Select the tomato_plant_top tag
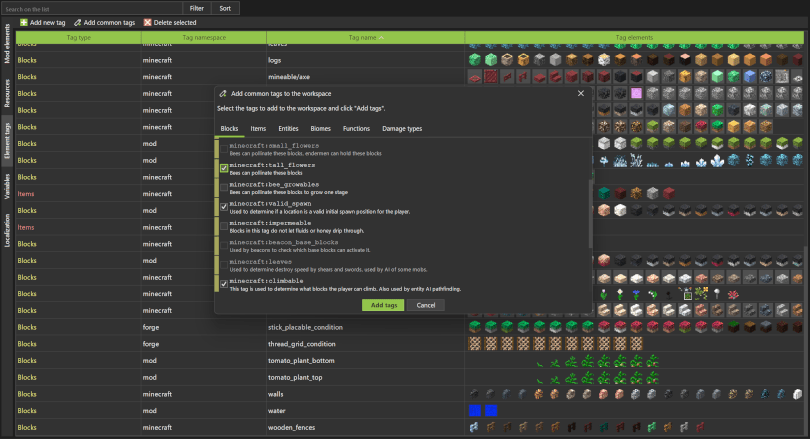810x439 pixels. (x=295, y=378)
